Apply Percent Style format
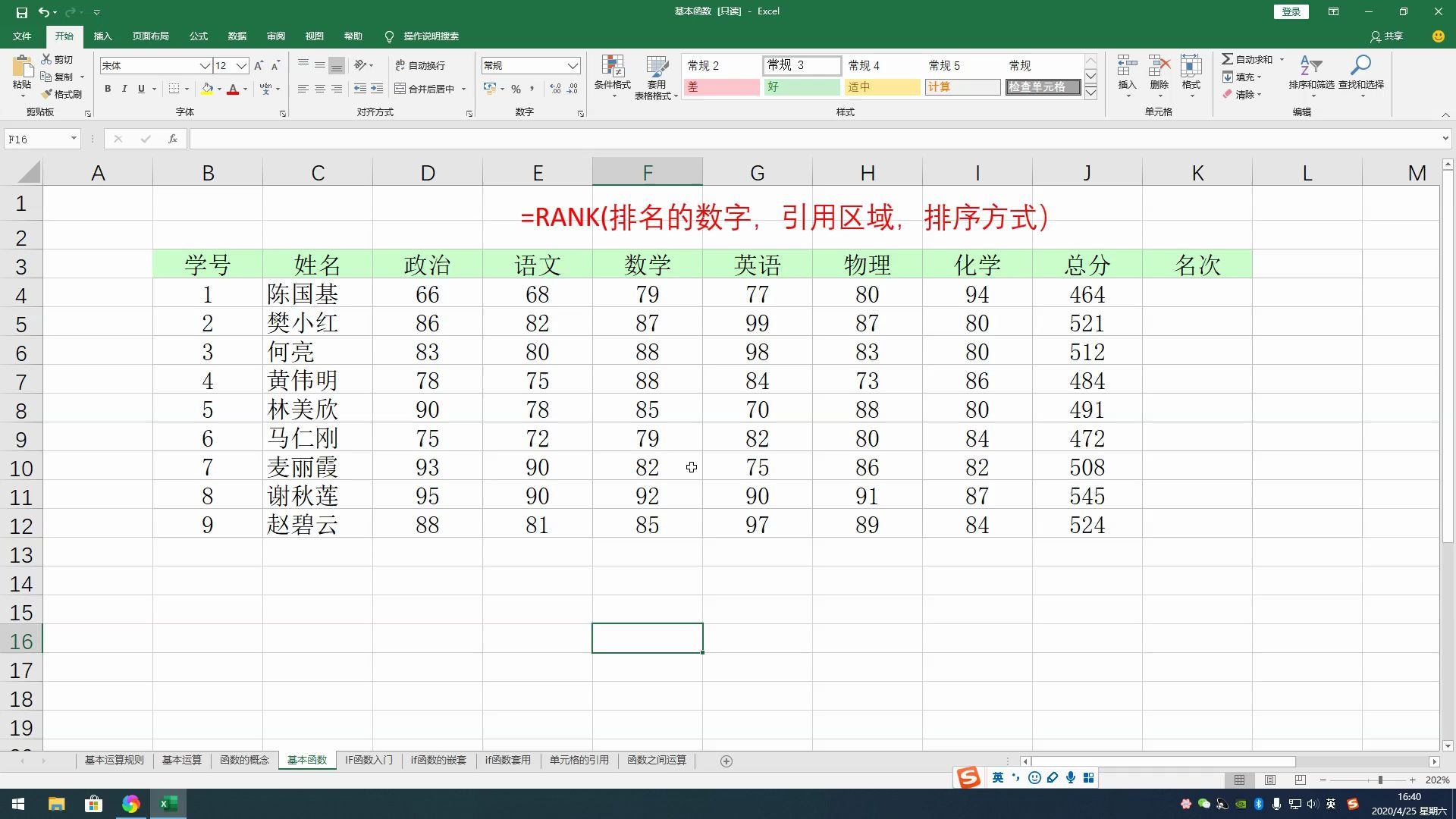Screen dimensions: 1456x819 click(516, 89)
